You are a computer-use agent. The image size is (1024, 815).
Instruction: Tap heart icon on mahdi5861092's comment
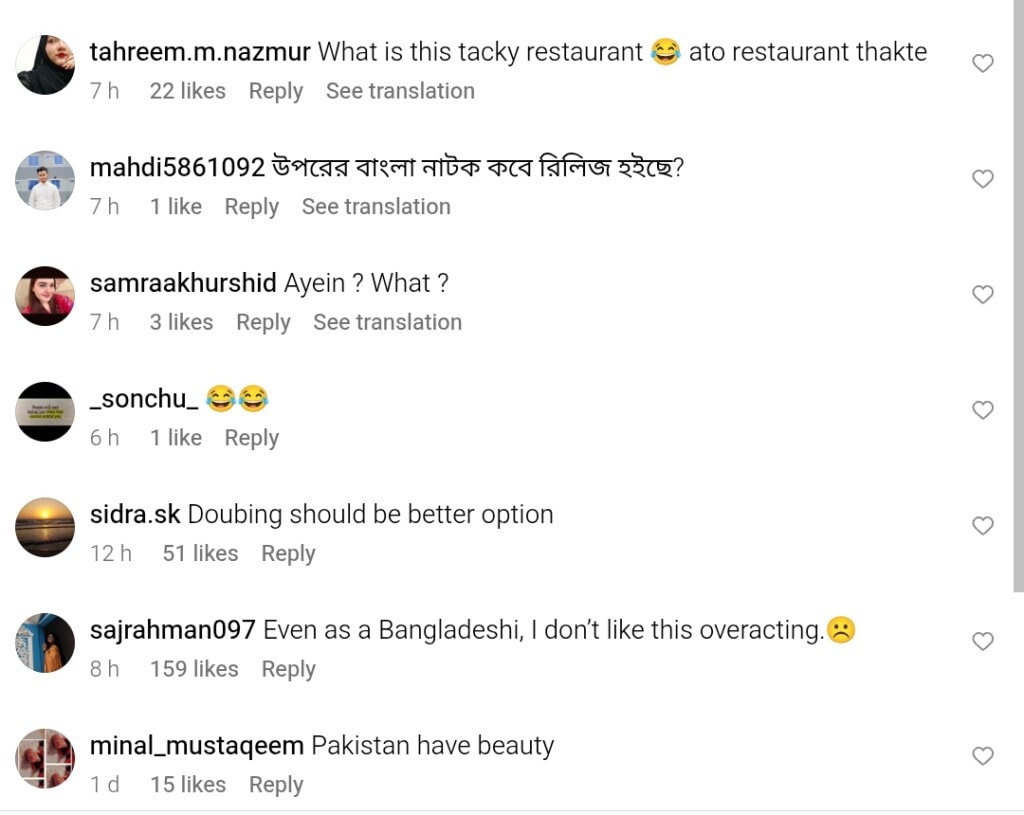click(x=983, y=179)
